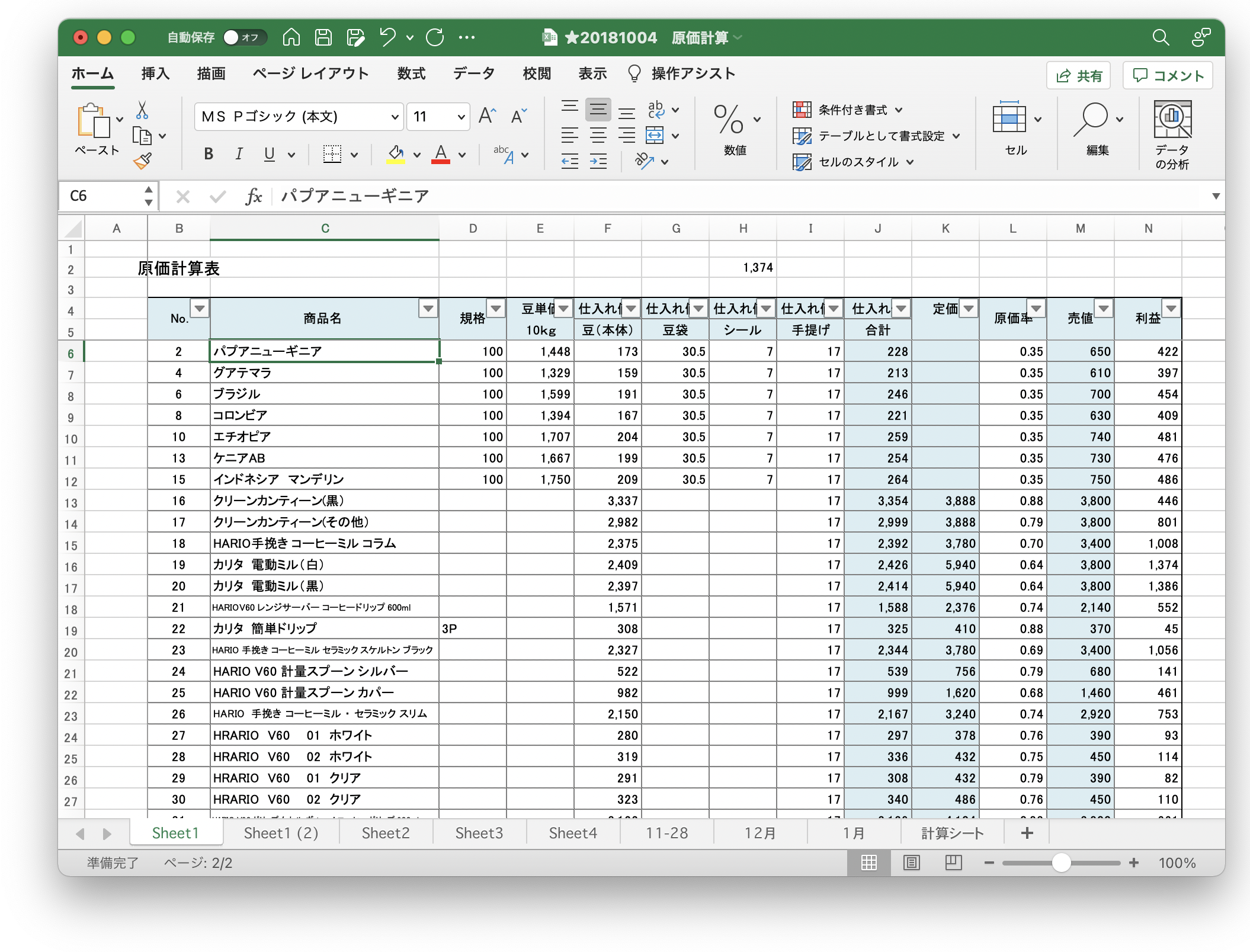Click the 共有 share button
Viewport: 1250px width, 952px height.
point(1079,76)
